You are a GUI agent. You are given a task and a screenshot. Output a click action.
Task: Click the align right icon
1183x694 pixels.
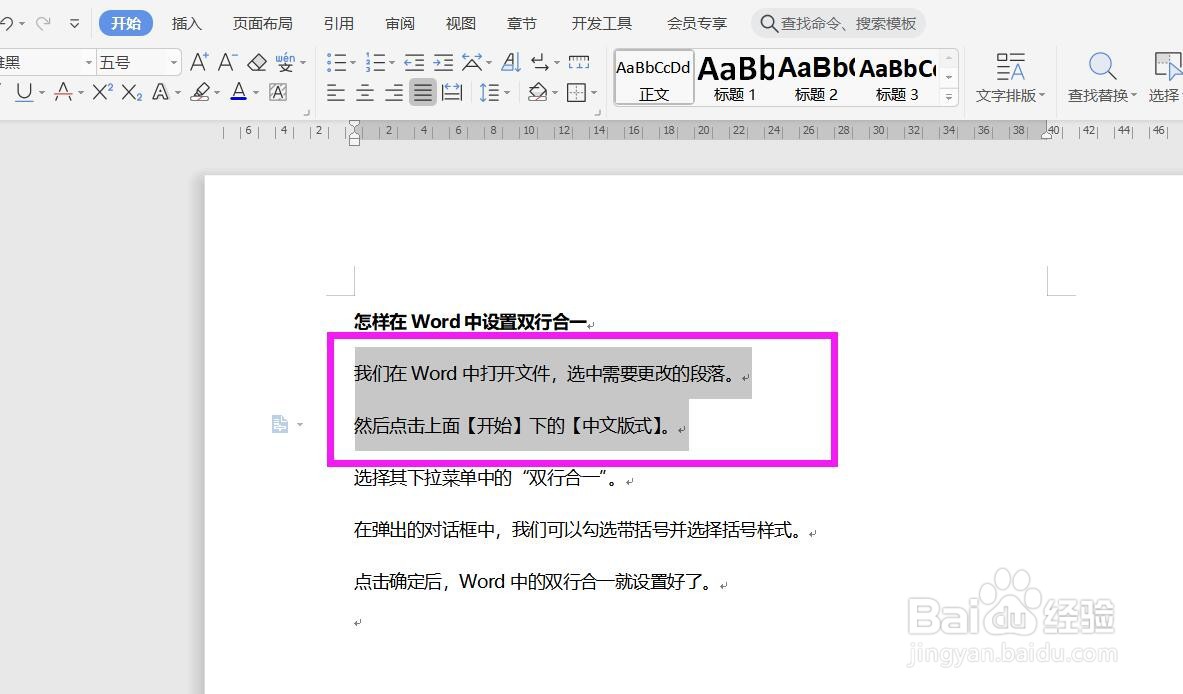pos(394,93)
